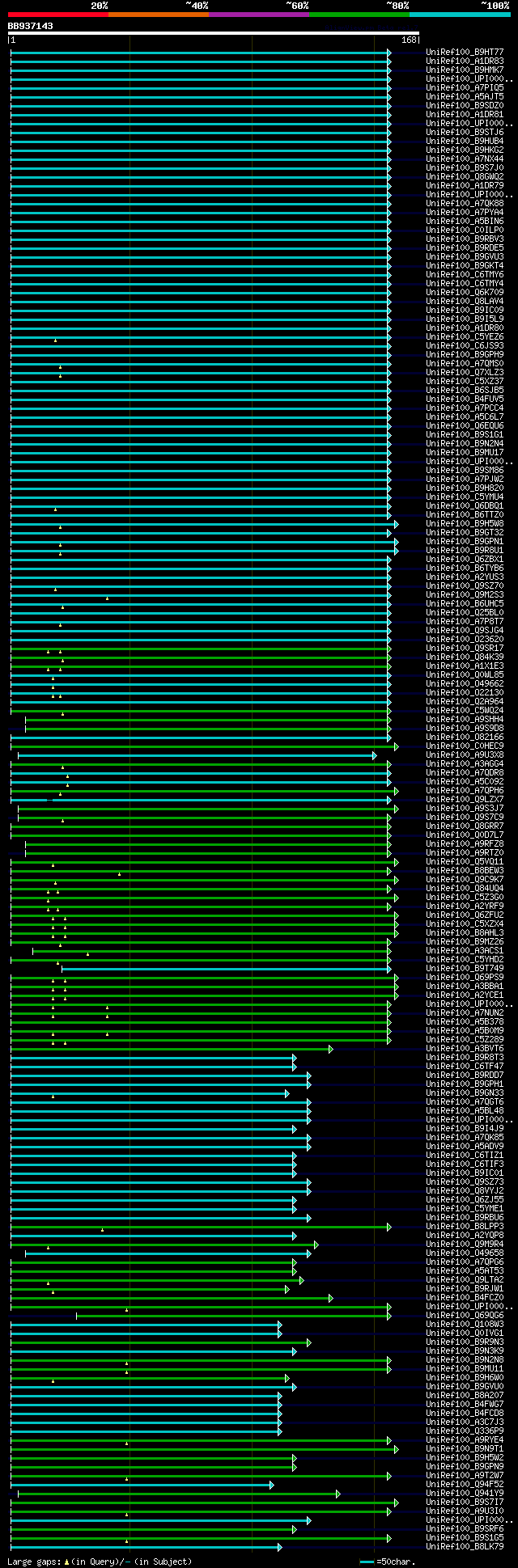Click the UniRef100_C5WQ24 label
The height and width of the screenshot is (1568, 518).
pos(465,711)
